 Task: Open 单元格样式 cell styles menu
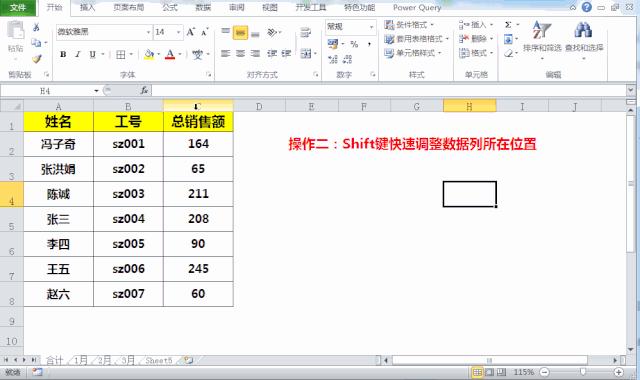tap(413, 53)
